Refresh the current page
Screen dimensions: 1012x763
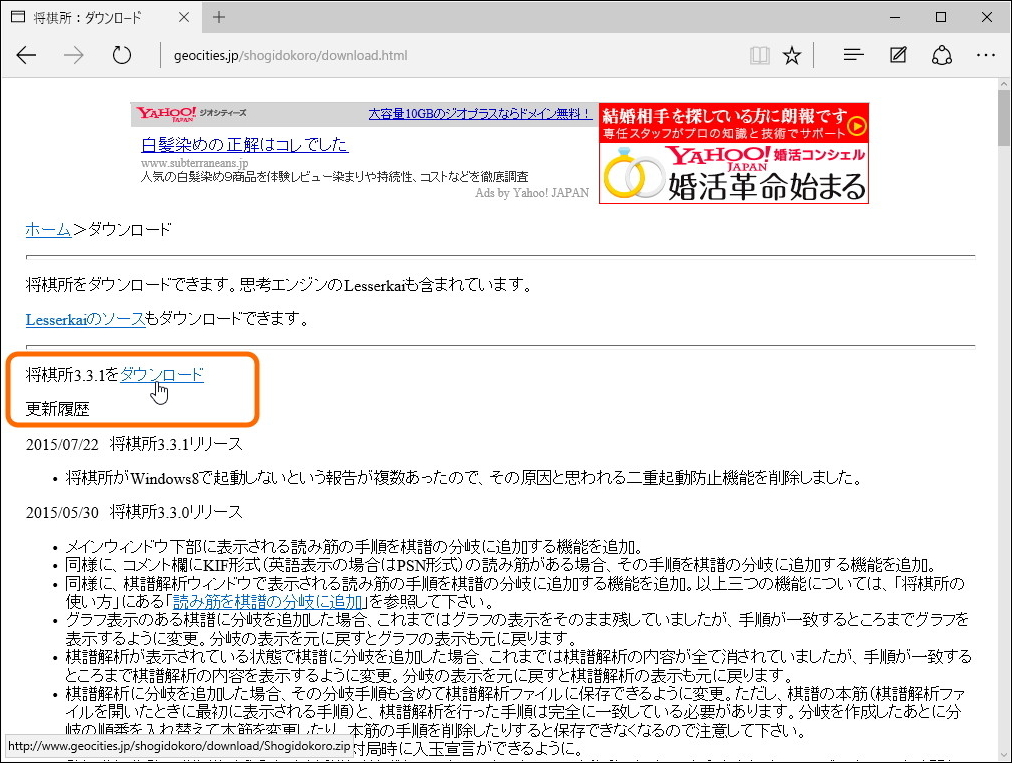[120, 55]
